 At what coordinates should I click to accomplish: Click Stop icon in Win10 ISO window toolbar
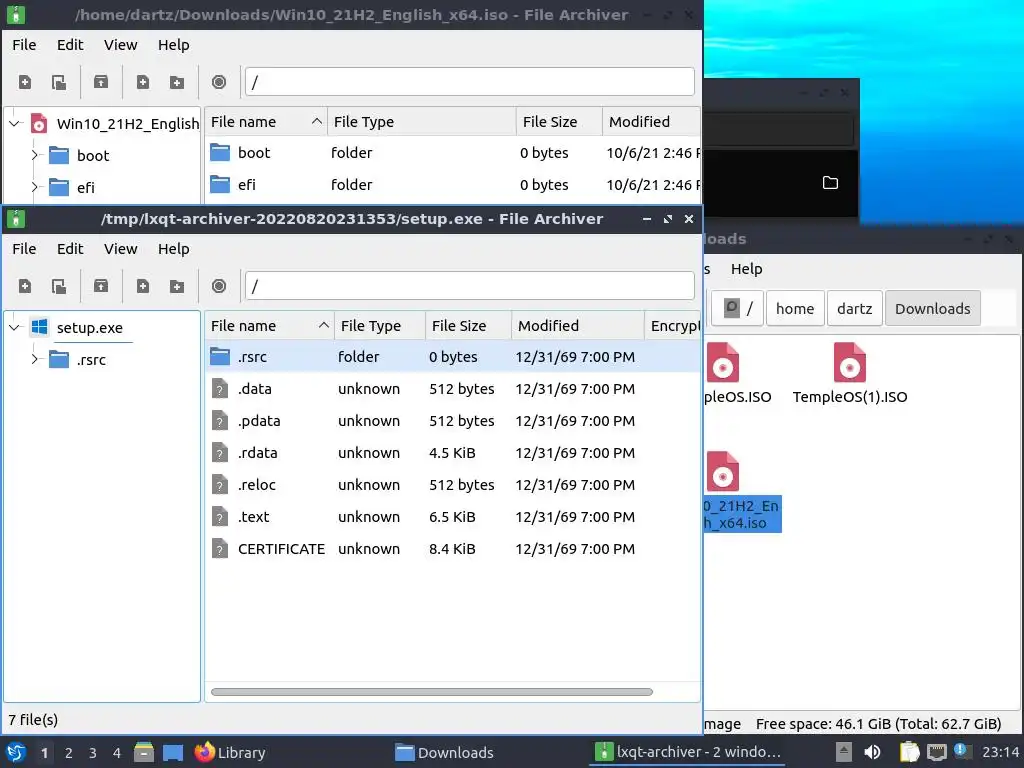[x=219, y=82]
